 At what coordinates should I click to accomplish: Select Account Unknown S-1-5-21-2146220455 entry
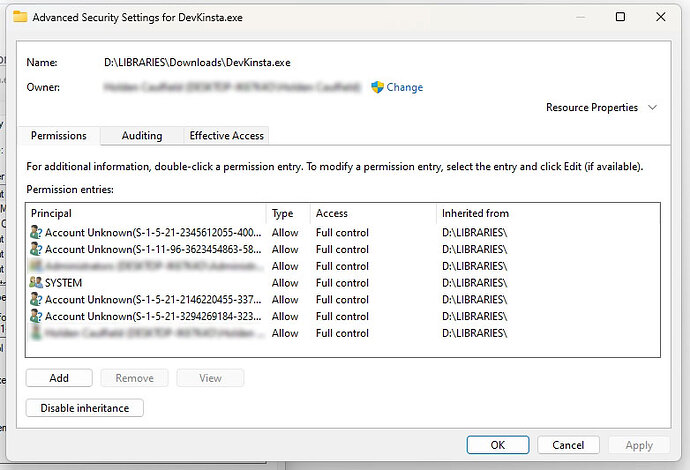pos(343,299)
